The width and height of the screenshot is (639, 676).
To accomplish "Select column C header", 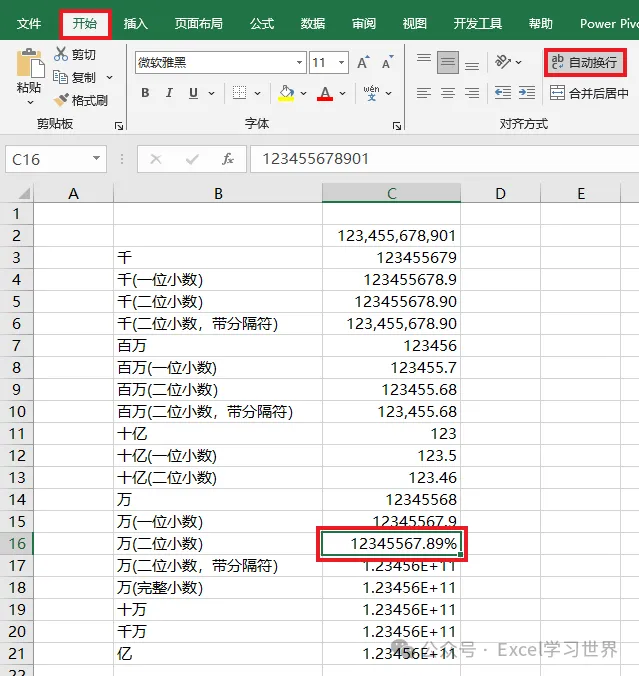I will pos(392,193).
